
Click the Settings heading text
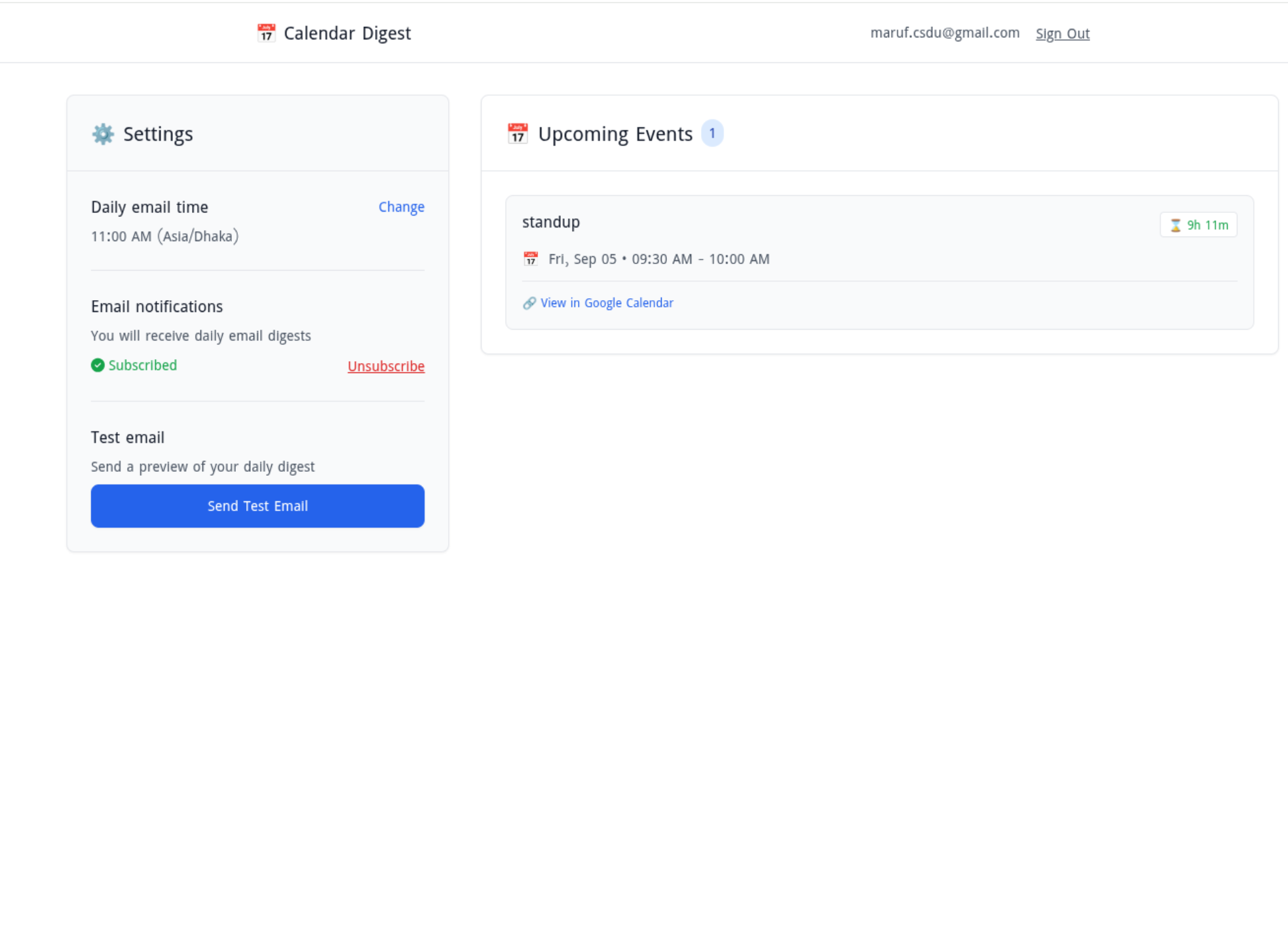click(158, 134)
